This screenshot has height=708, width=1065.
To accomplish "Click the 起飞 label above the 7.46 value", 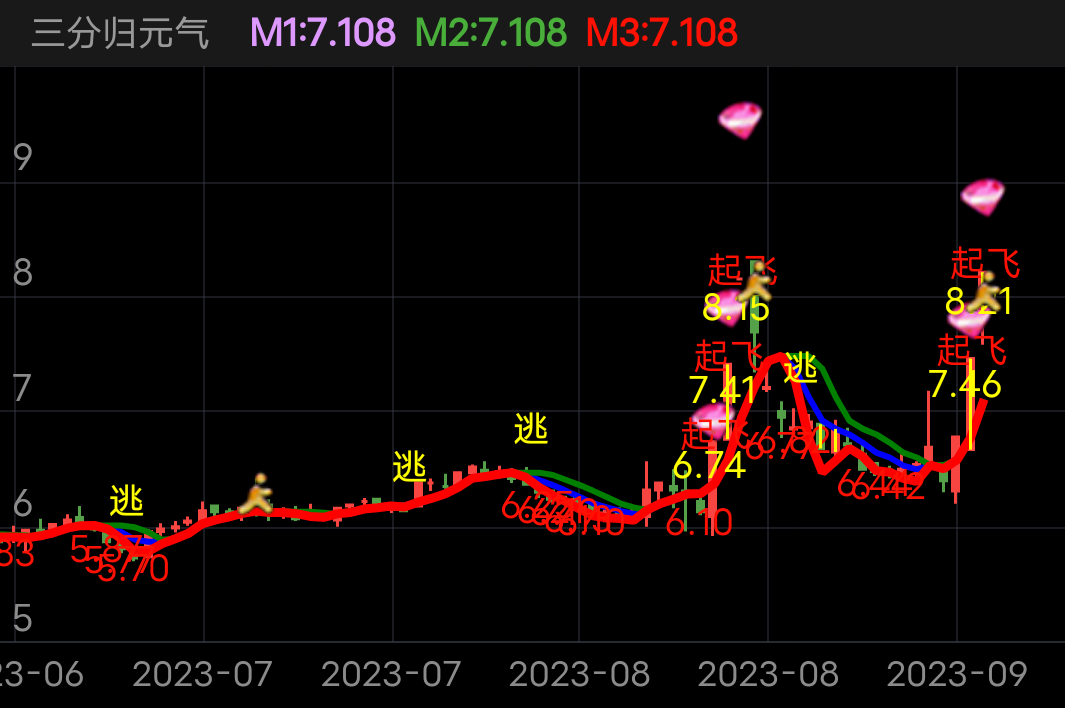I will [x=972, y=351].
